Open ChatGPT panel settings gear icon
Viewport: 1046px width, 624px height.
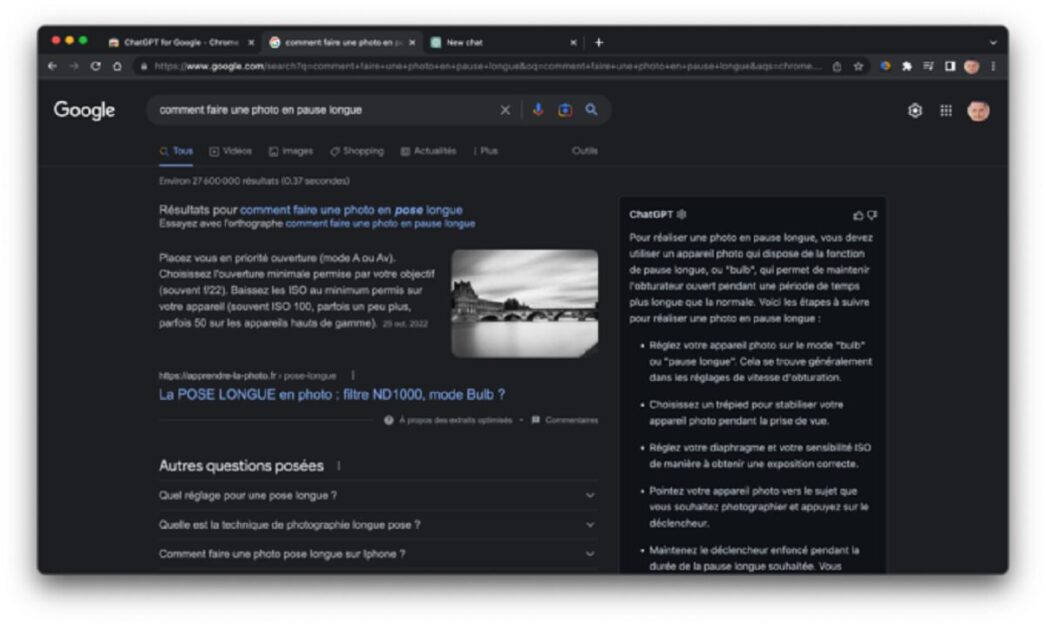tap(682, 215)
